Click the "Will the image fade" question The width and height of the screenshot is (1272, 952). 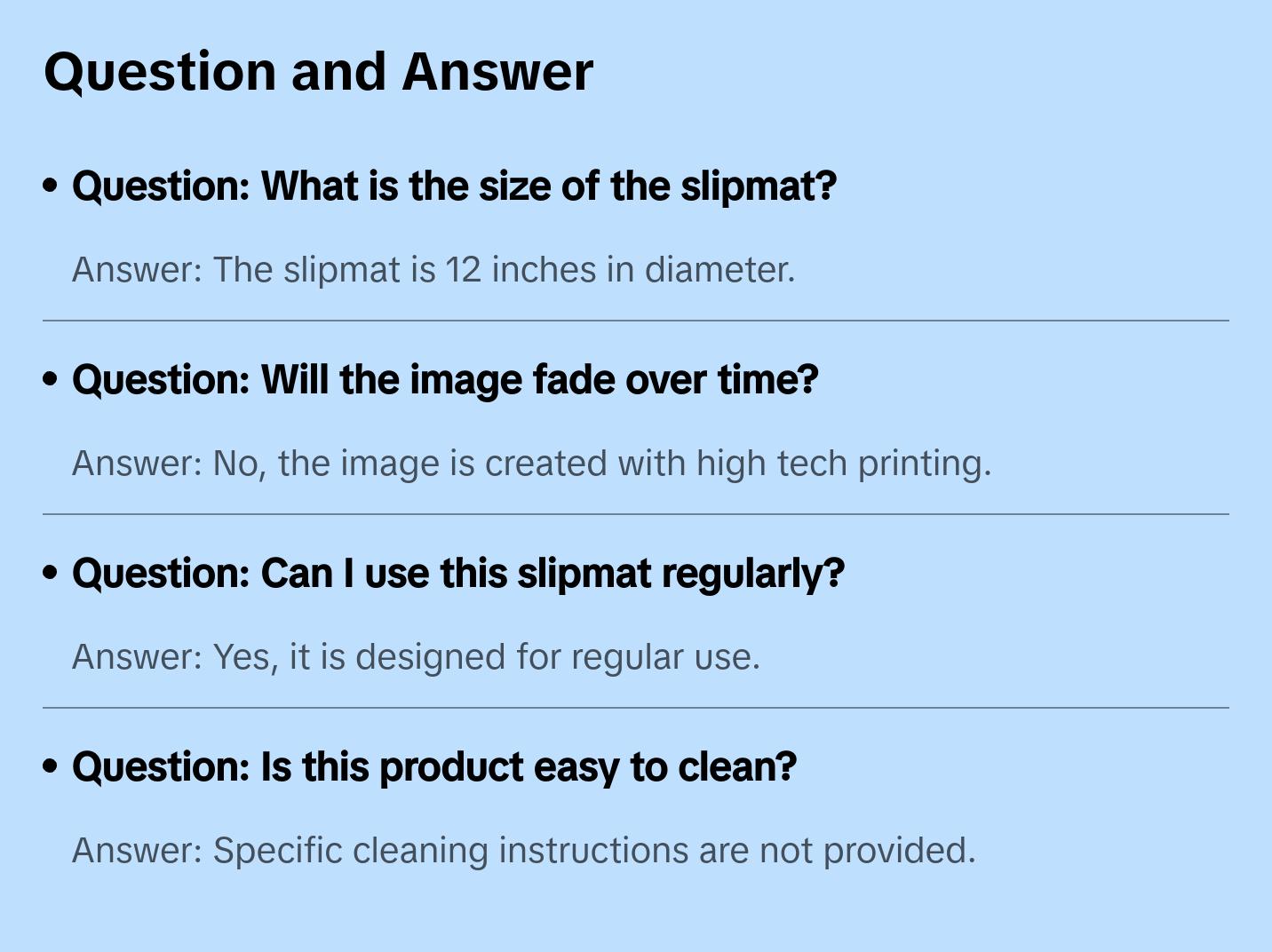444,380
